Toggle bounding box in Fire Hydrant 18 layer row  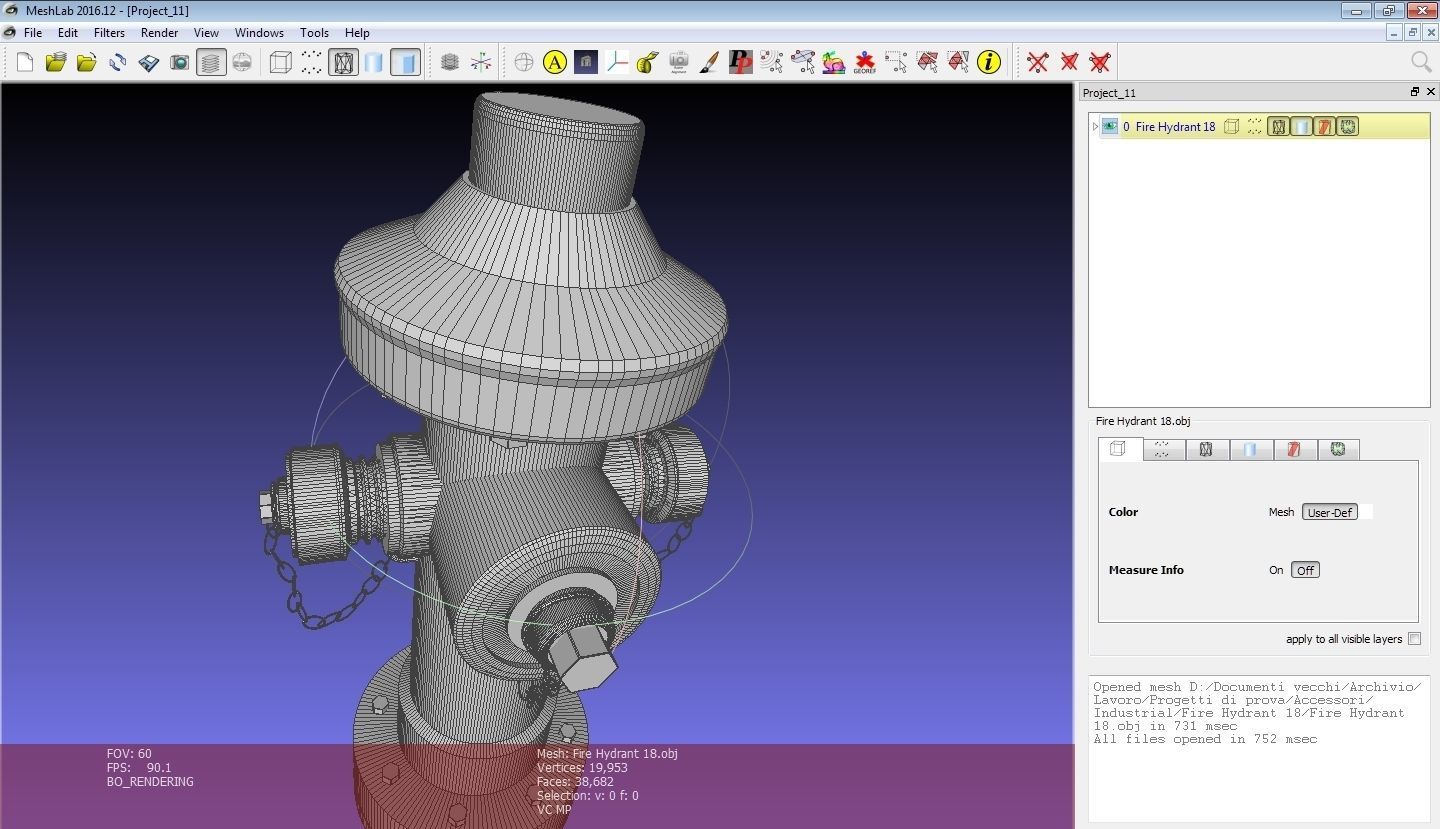pyautogui.click(x=1232, y=127)
